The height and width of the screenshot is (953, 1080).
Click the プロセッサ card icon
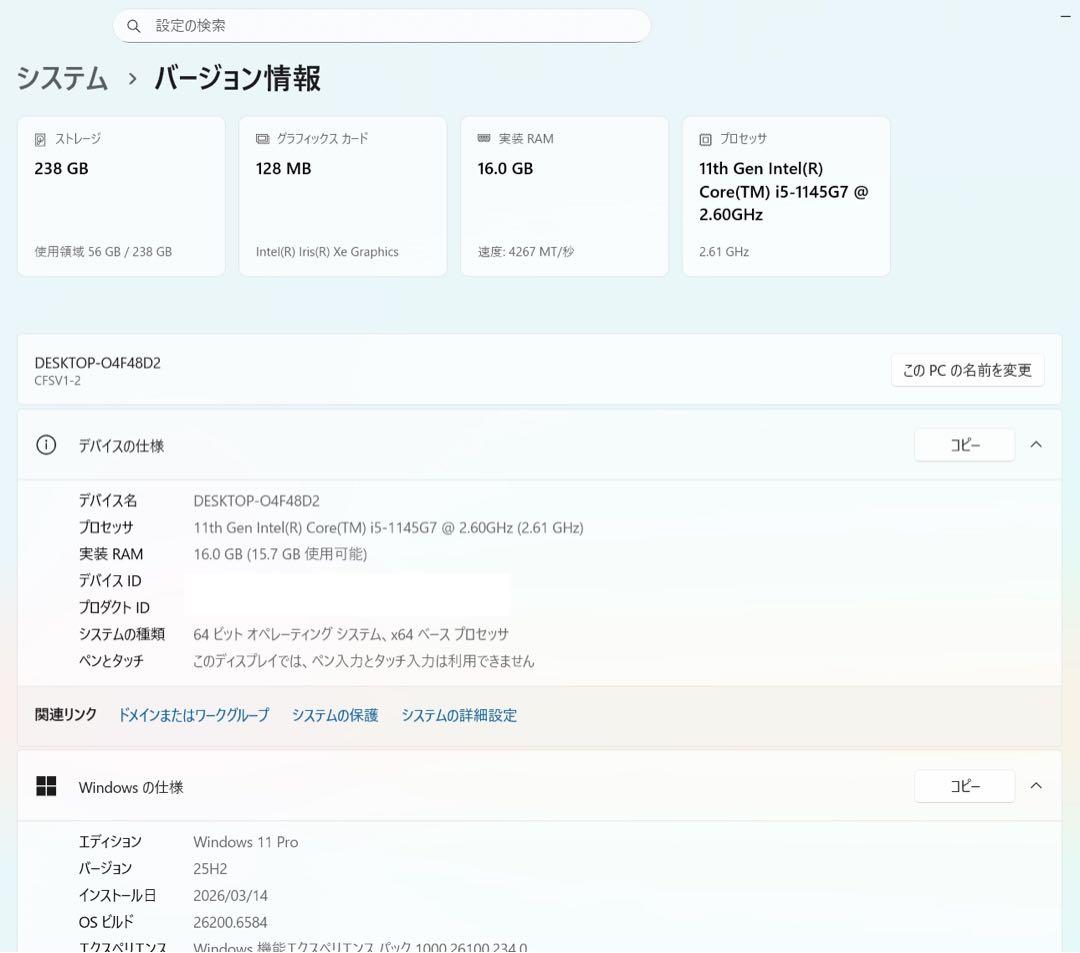point(705,140)
